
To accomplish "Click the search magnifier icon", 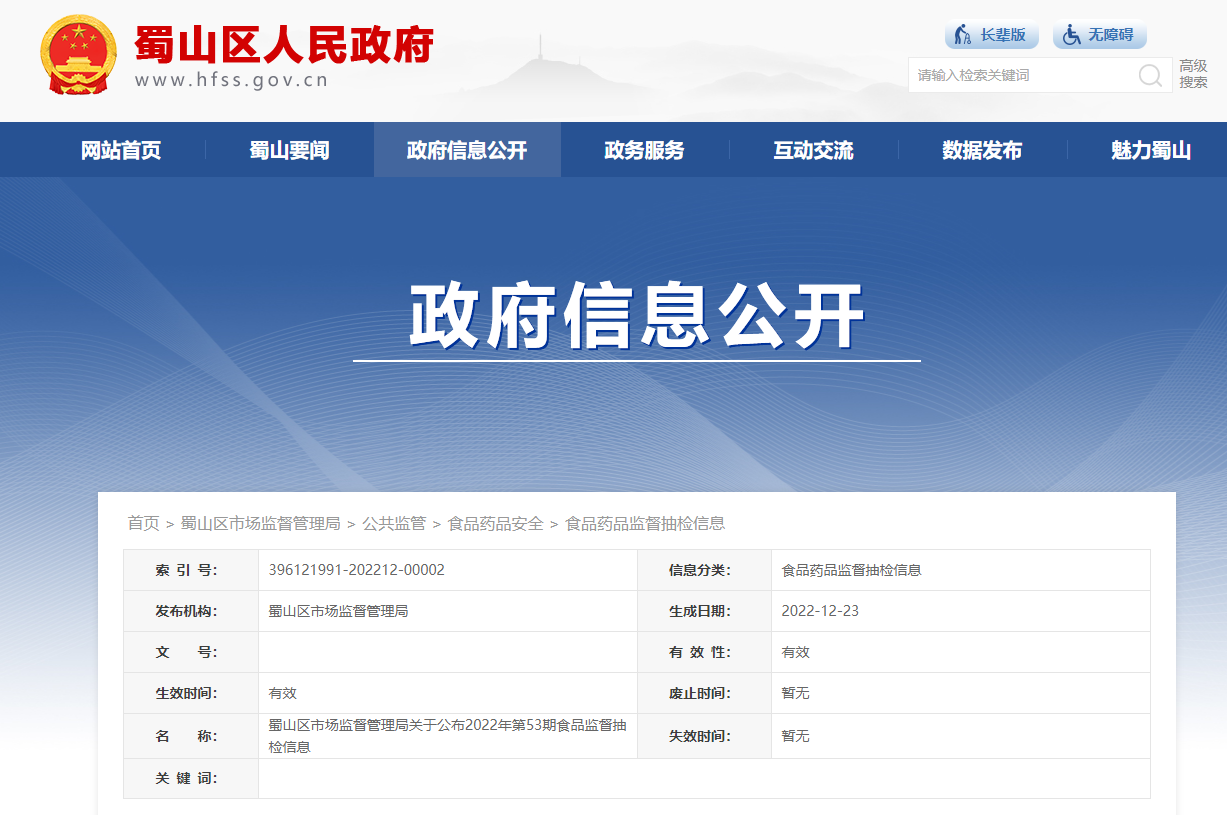I will (1147, 74).
